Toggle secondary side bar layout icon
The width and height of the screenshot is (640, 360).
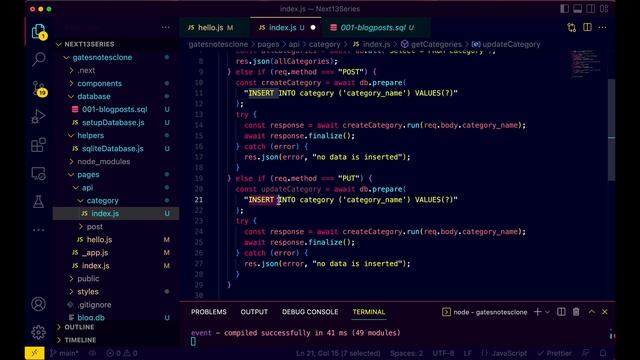(x=591, y=9)
